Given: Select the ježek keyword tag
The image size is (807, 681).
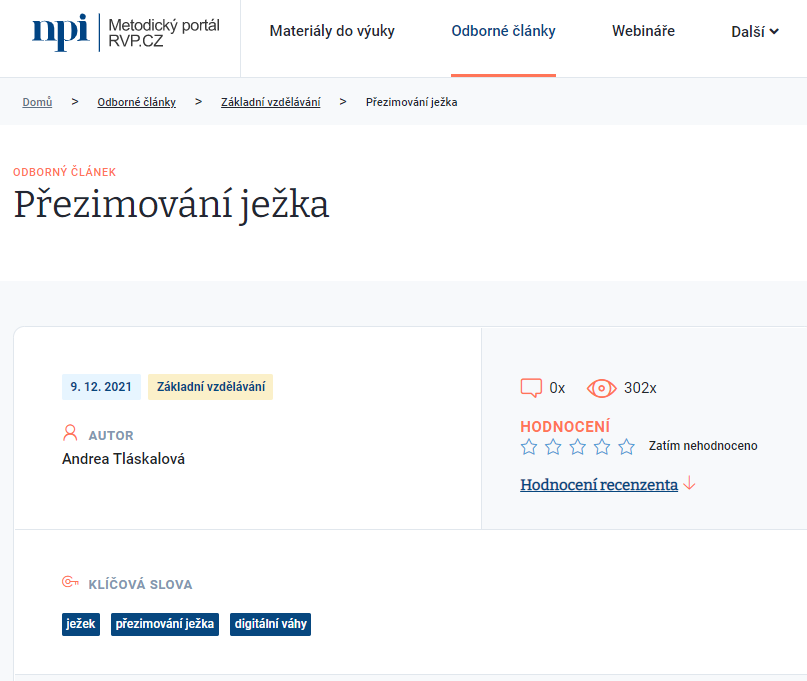Looking at the screenshot, I should point(81,624).
